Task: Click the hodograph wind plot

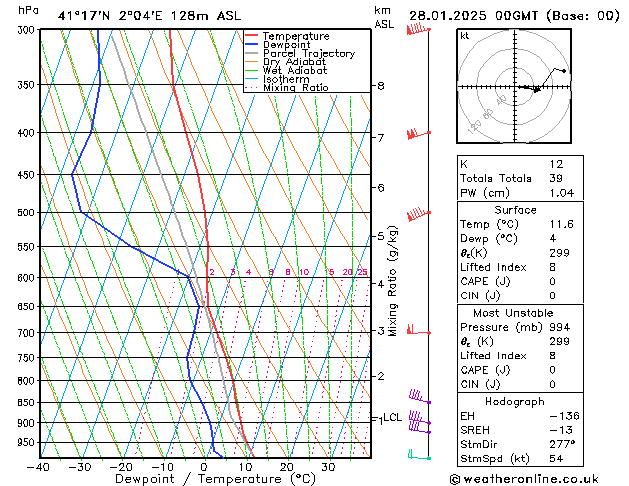Action: coord(514,86)
